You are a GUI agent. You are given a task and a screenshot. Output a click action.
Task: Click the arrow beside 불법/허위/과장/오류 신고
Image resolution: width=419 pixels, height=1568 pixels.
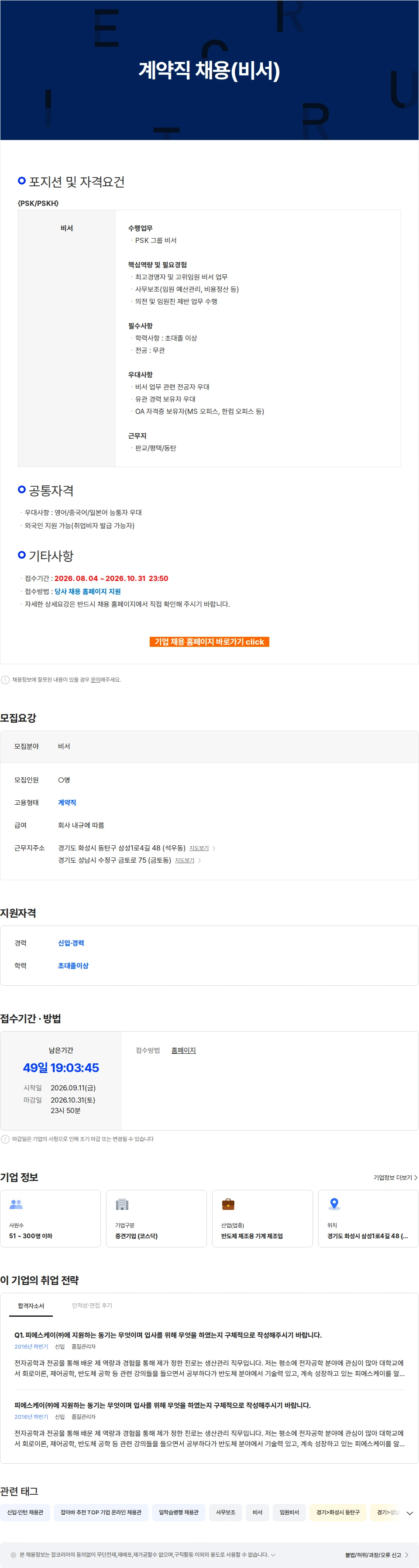[x=407, y=1554]
